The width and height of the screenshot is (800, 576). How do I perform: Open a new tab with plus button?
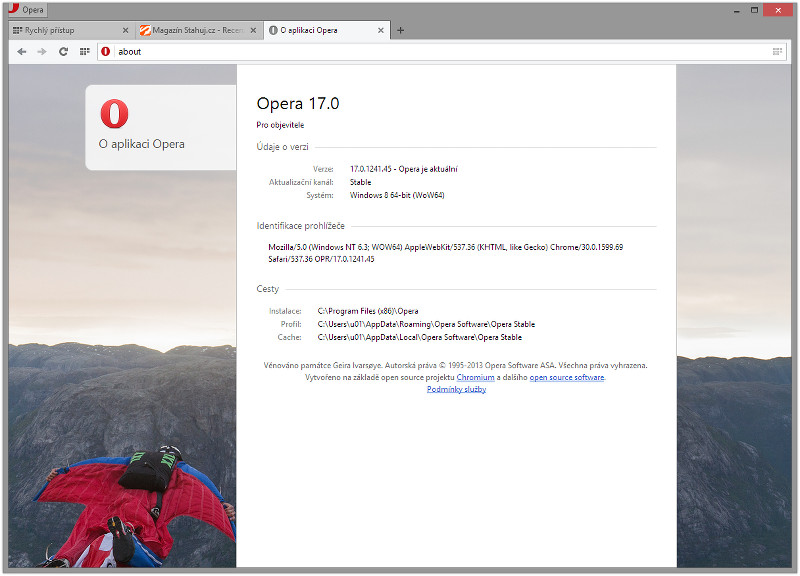click(x=401, y=31)
